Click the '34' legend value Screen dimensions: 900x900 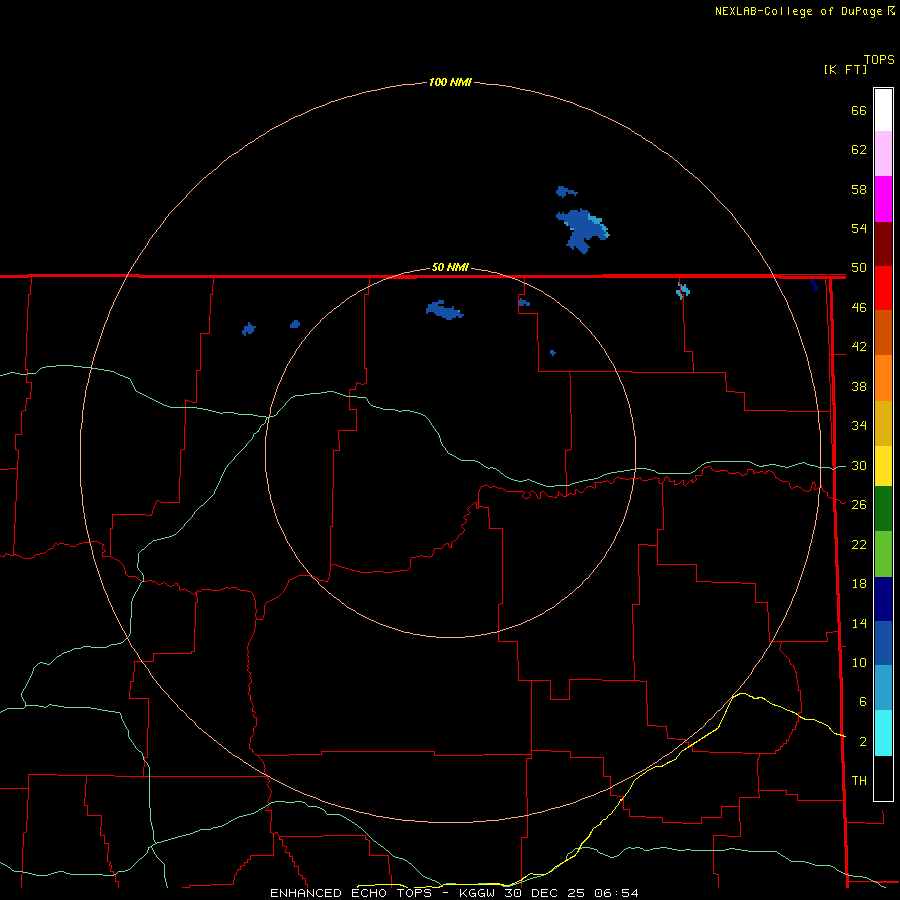859,426
